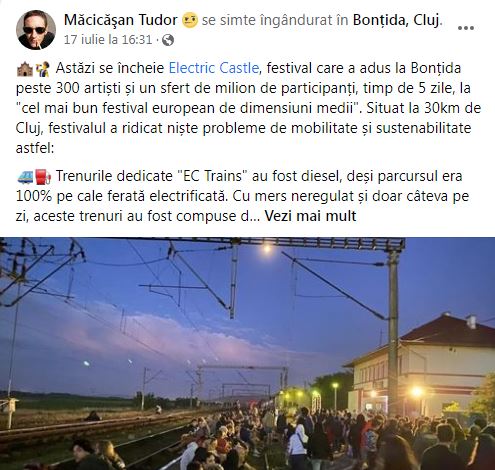Click the thoughtful feeling emoji beside the author name

coord(190,20)
